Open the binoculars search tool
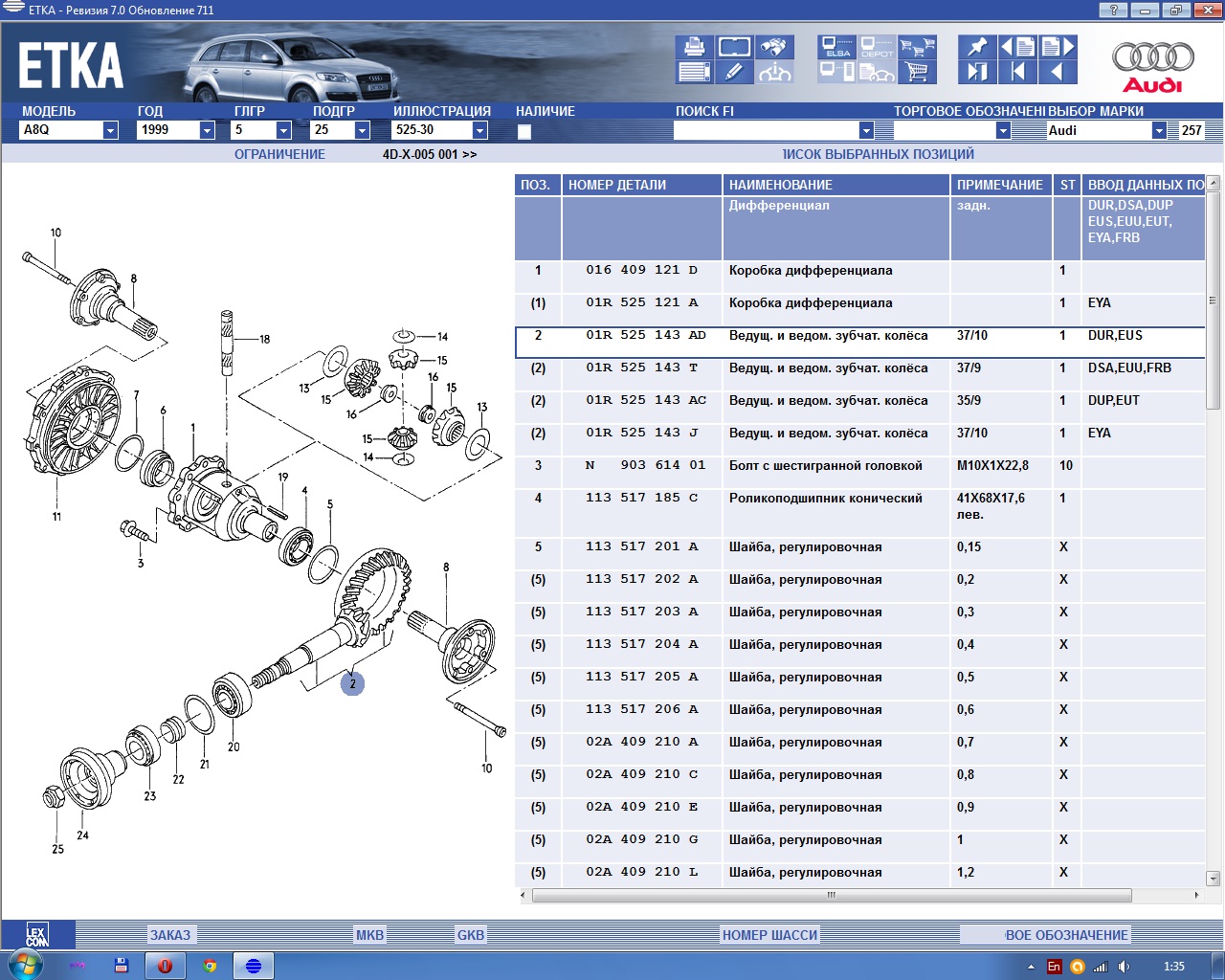The height and width of the screenshot is (980, 1225). coord(774,47)
